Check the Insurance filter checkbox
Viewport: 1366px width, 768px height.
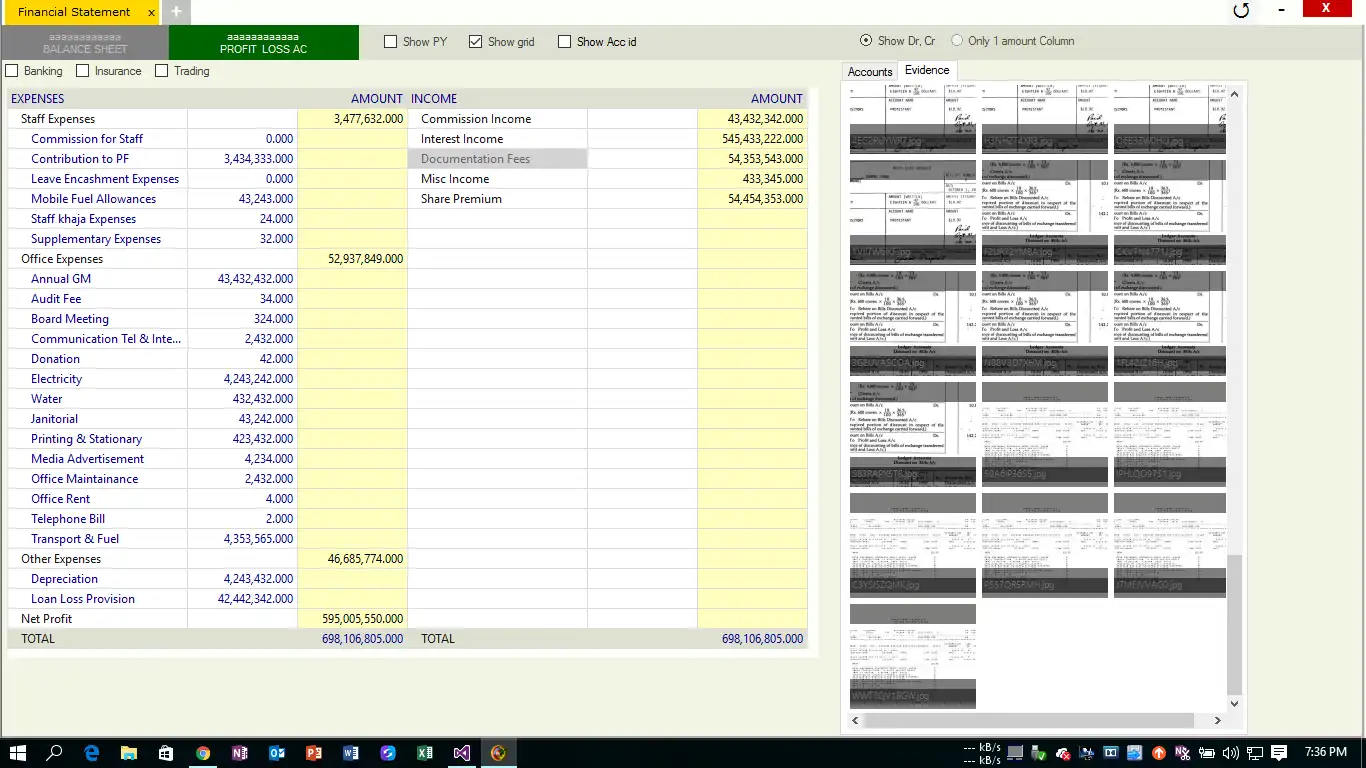pos(83,71)
